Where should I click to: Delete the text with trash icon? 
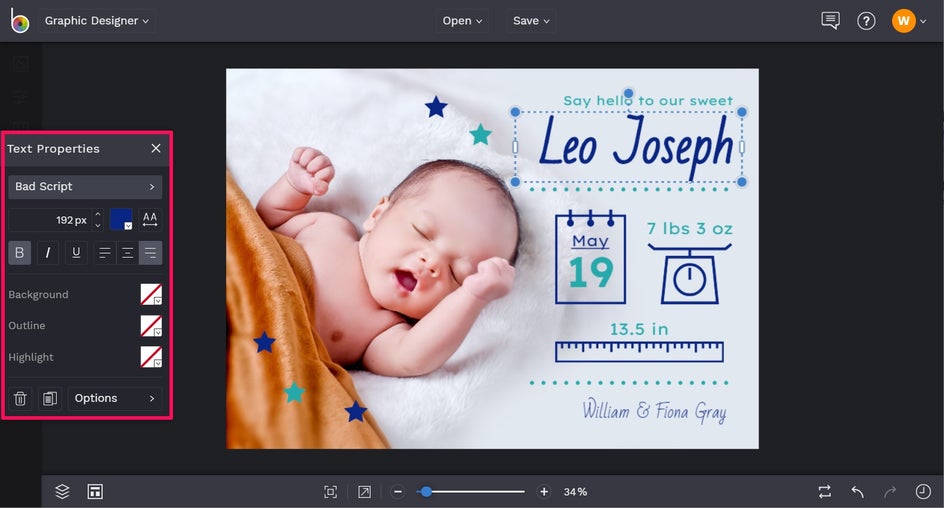pyautogui.click(x=20, y=398)
